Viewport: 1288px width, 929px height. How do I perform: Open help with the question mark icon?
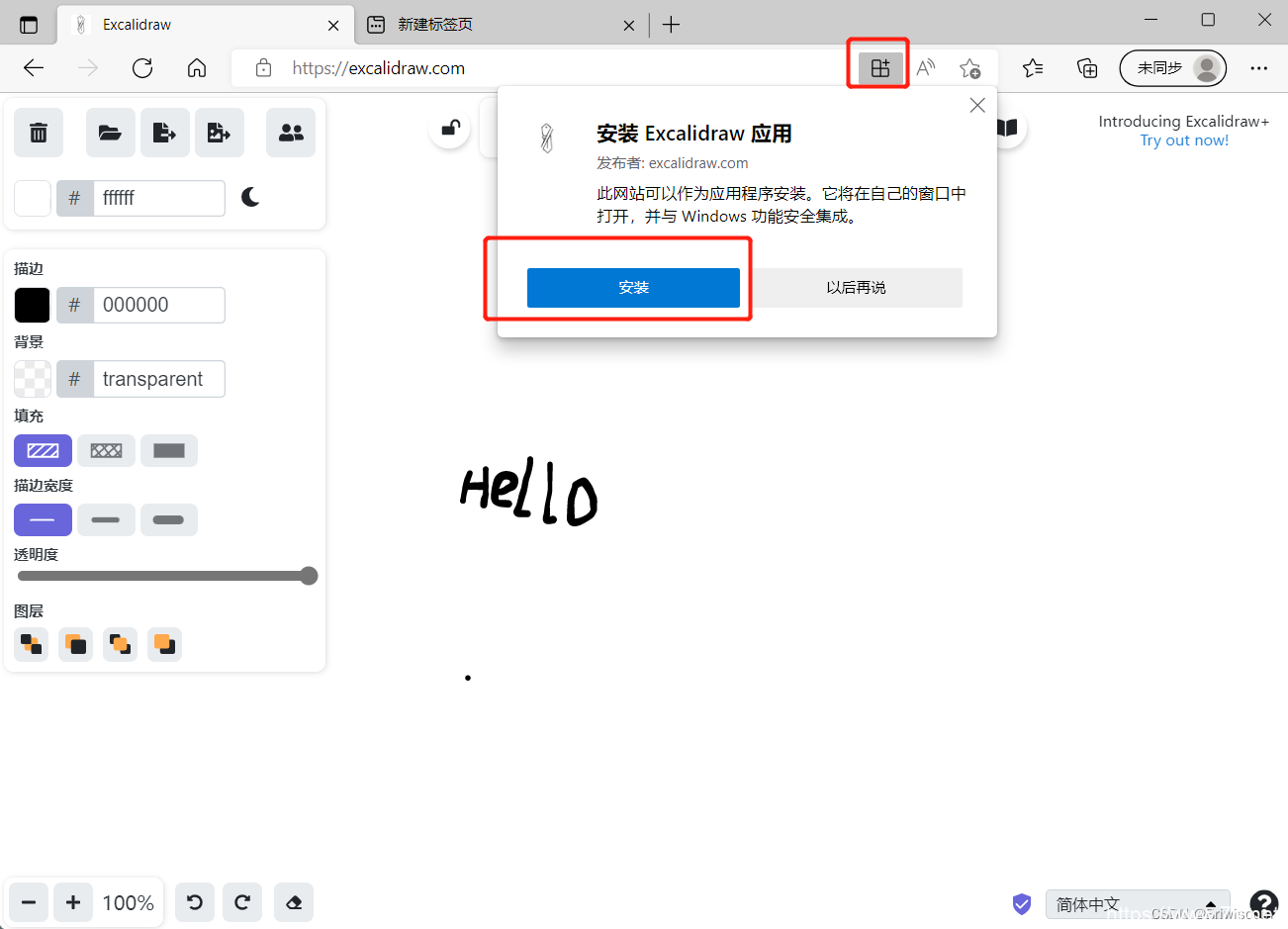[1263, 904]
